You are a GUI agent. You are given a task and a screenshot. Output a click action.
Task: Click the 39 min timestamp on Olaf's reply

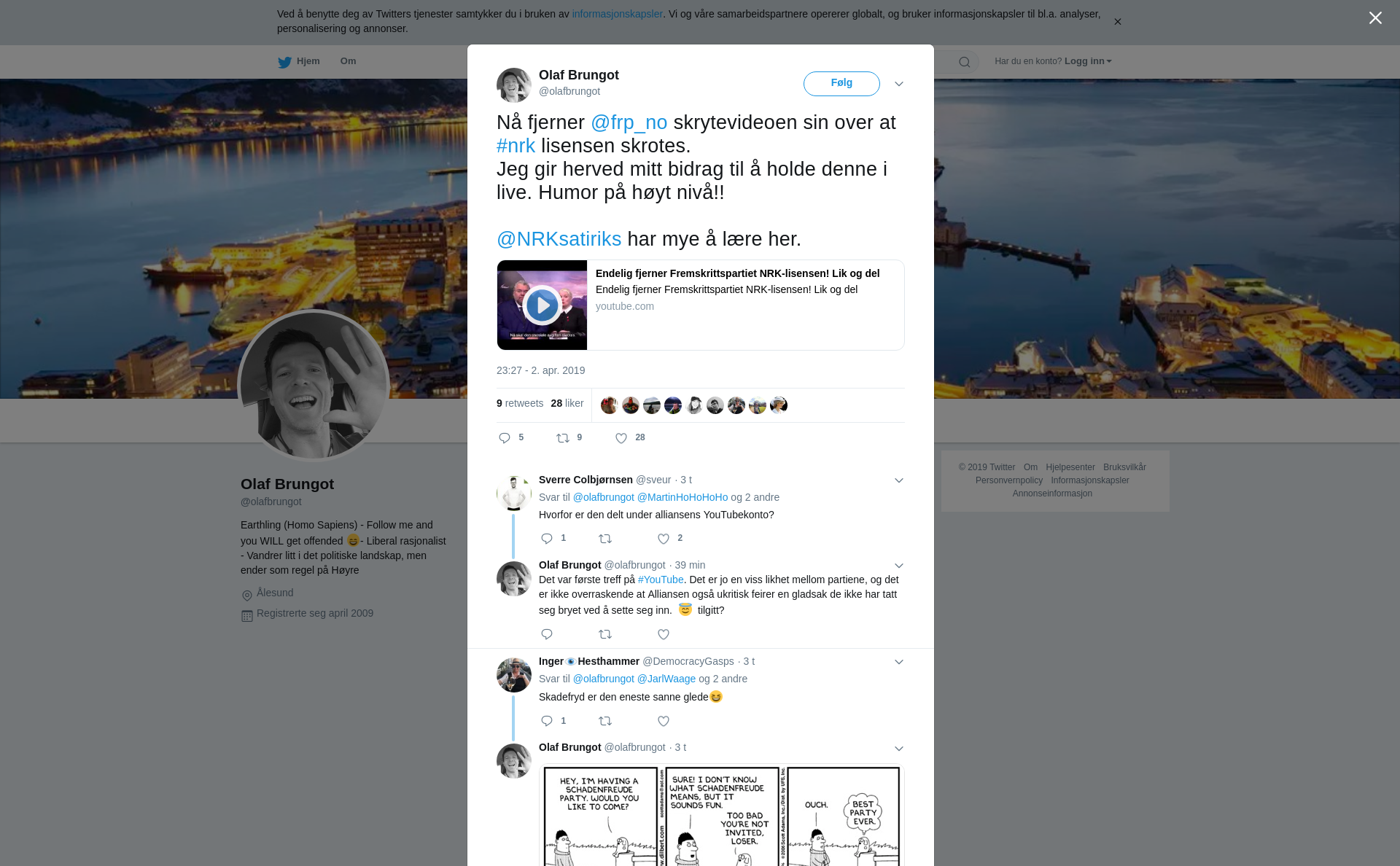pyautogui.click(x=690, y=565)
